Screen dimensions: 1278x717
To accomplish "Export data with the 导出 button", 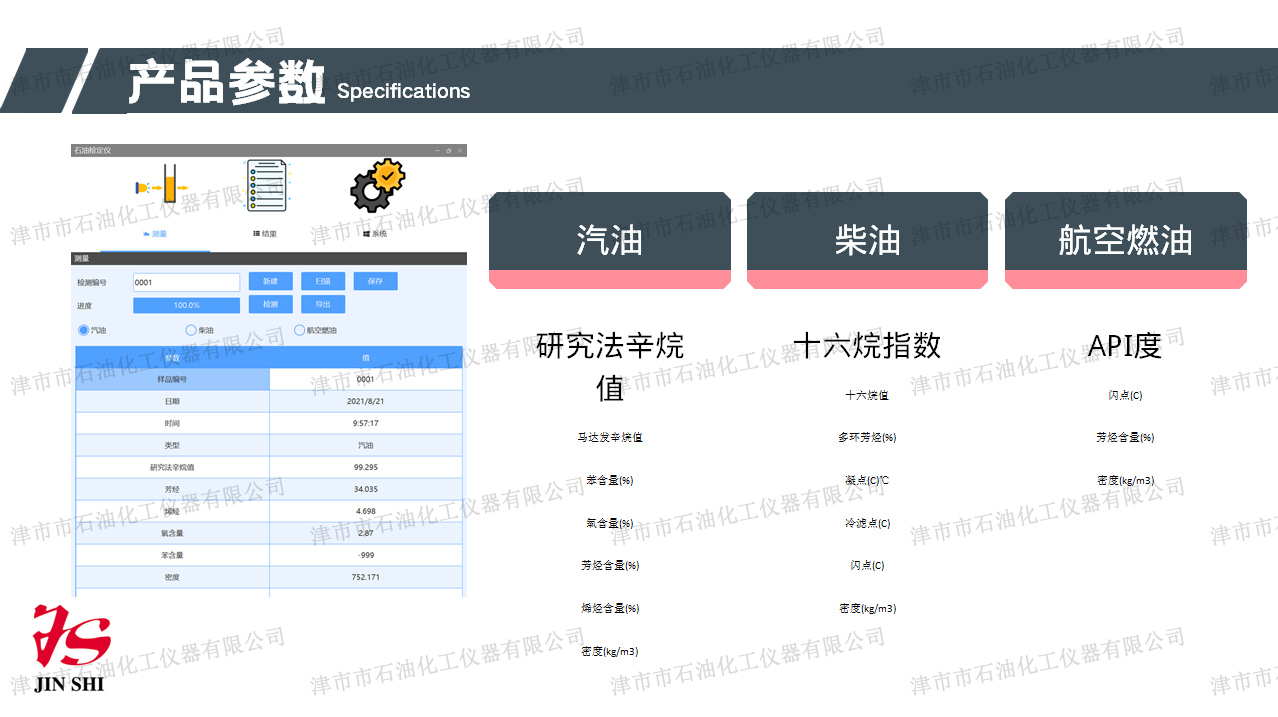I will 323,305.
